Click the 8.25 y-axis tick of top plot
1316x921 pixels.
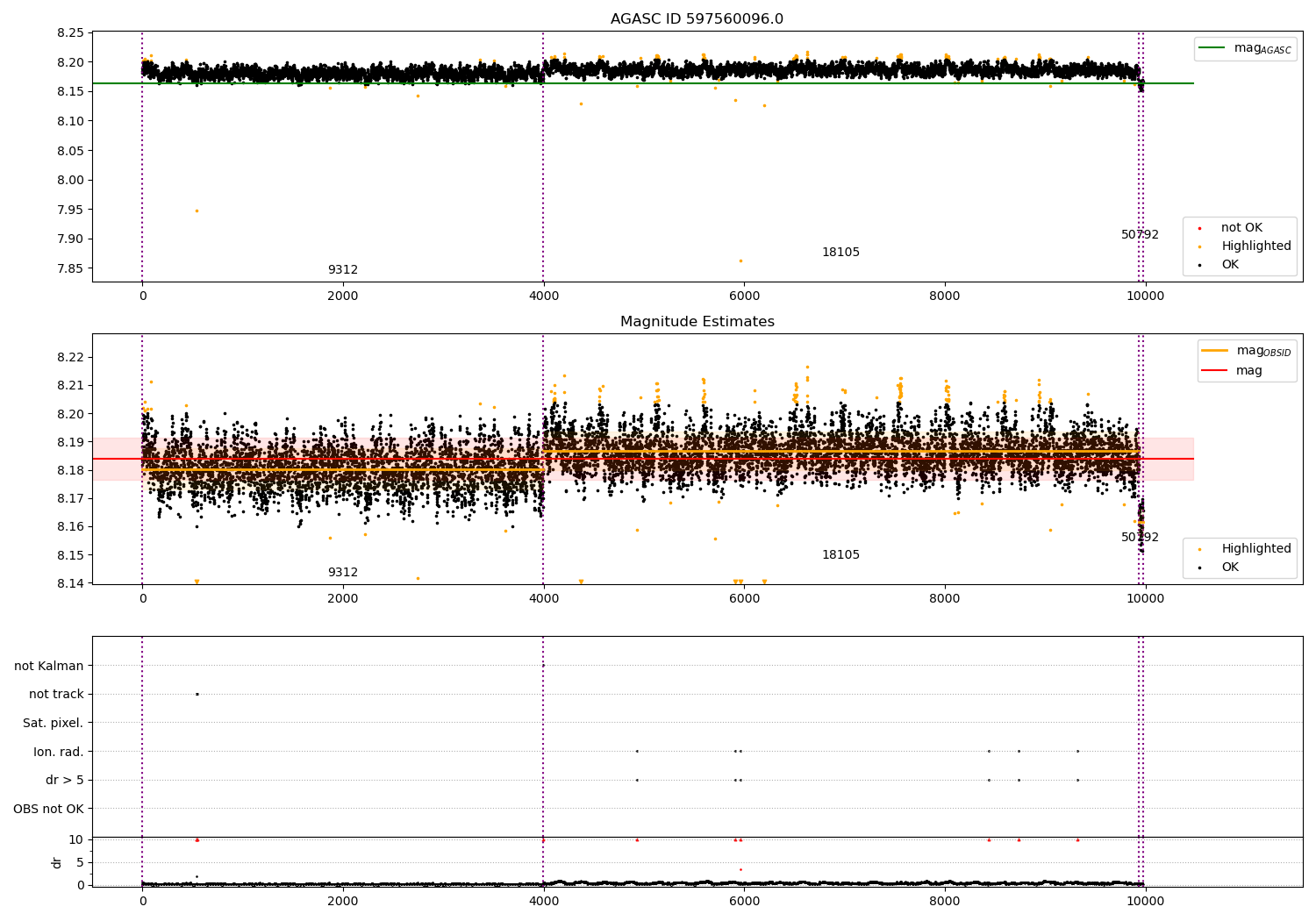coord(69,32)
